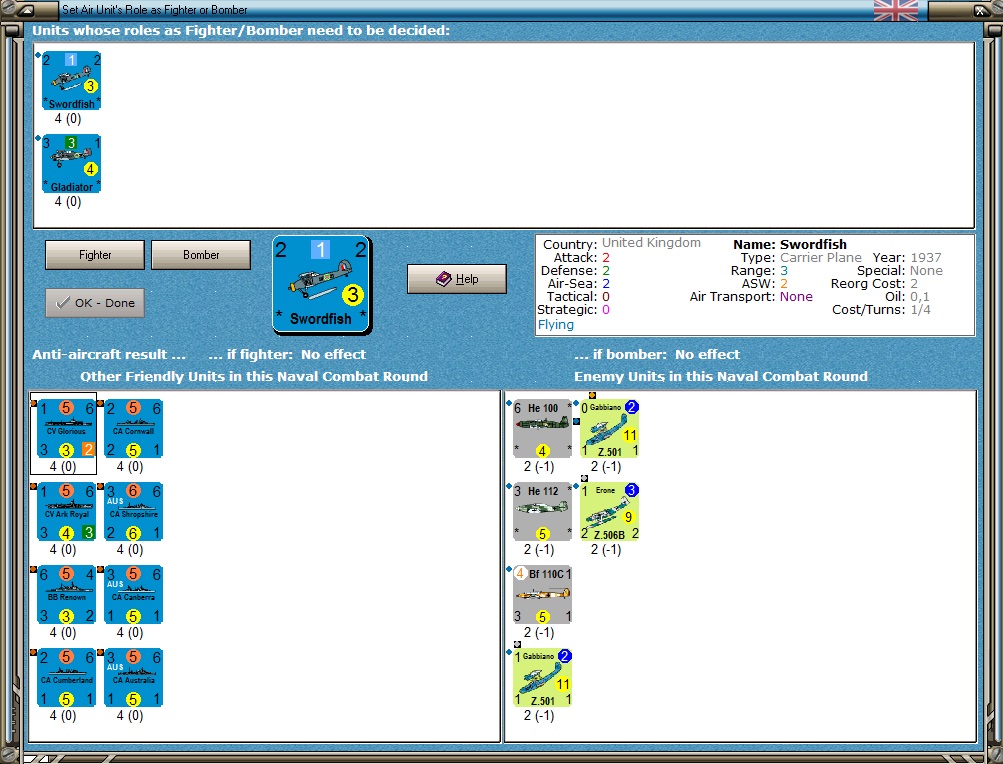This screenshot has width=1003, height=764.
Task: Click the Erone Z.506B enemy unit
Action: 610,512
